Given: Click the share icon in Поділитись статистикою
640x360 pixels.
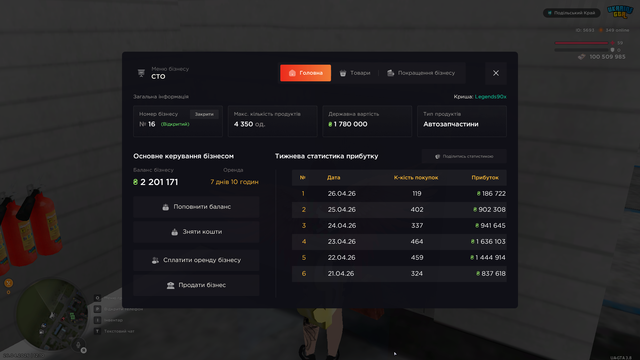Looking at the screenshot, I should (x=437, y=156).
